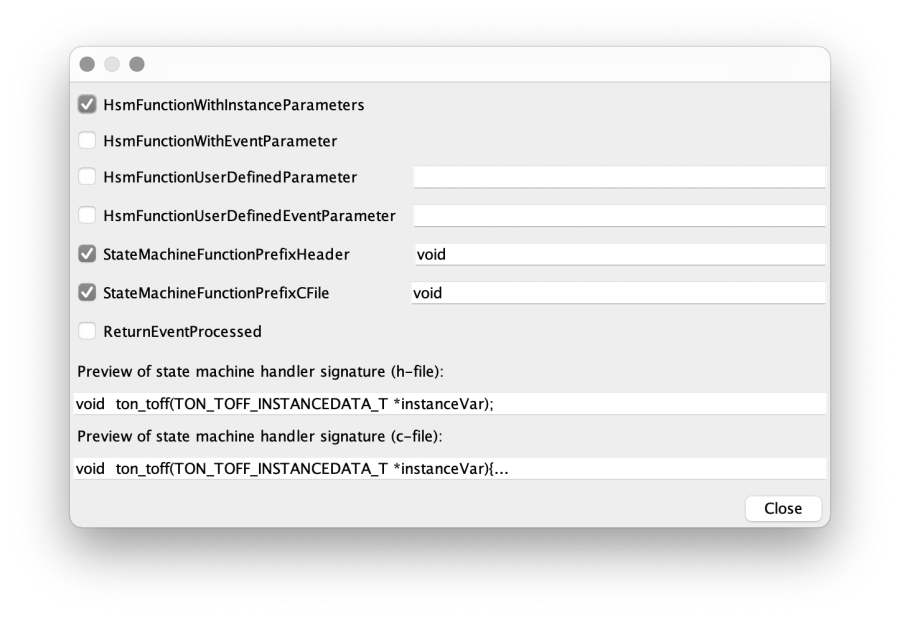The width and height of the screenshot is (900, 619).
Task: Uncheck HsmFunctionWithInstanceParameters checkbox
Action: tap(87, 105)
